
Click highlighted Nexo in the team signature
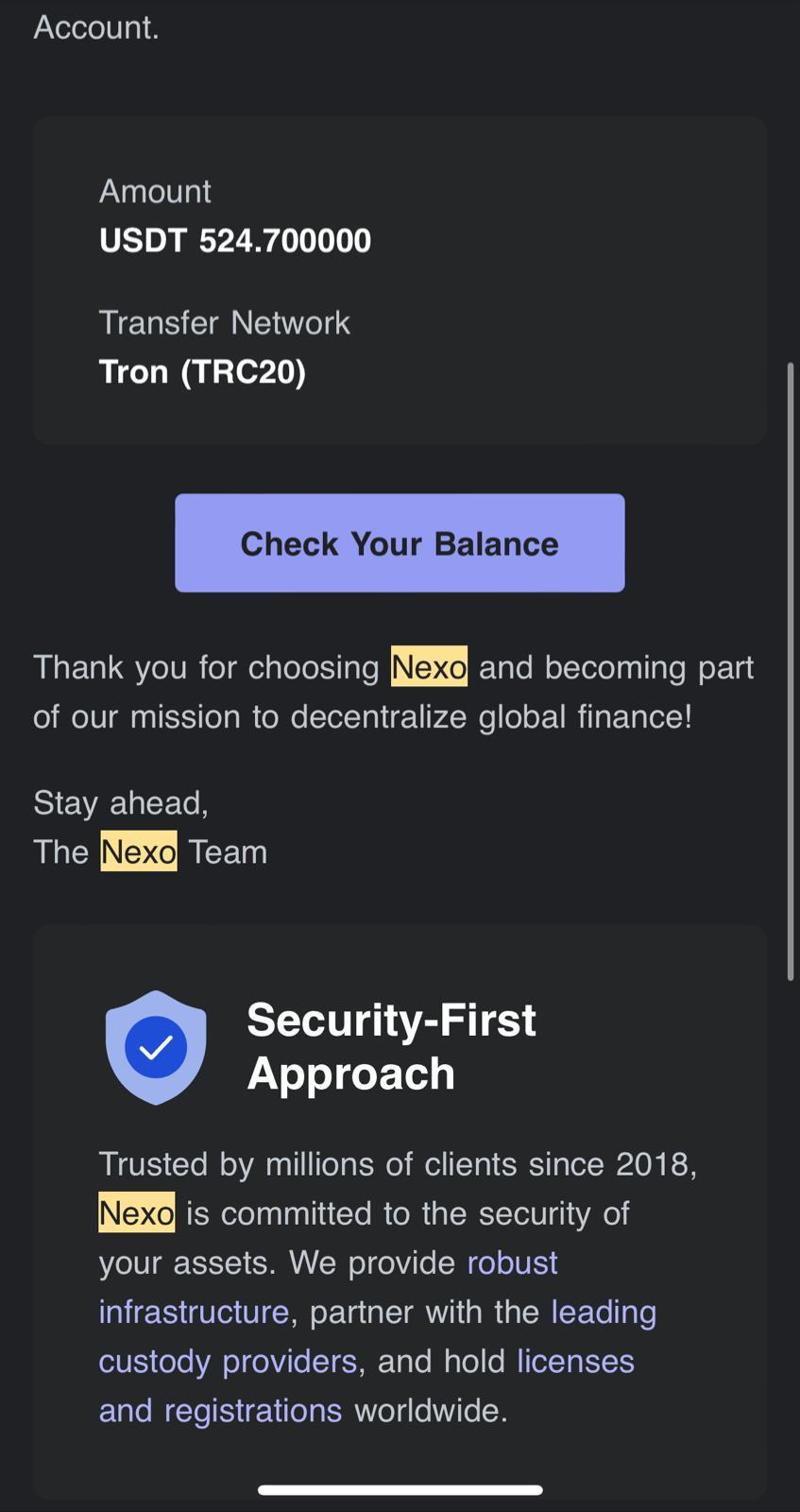click(x=138, y=851)
